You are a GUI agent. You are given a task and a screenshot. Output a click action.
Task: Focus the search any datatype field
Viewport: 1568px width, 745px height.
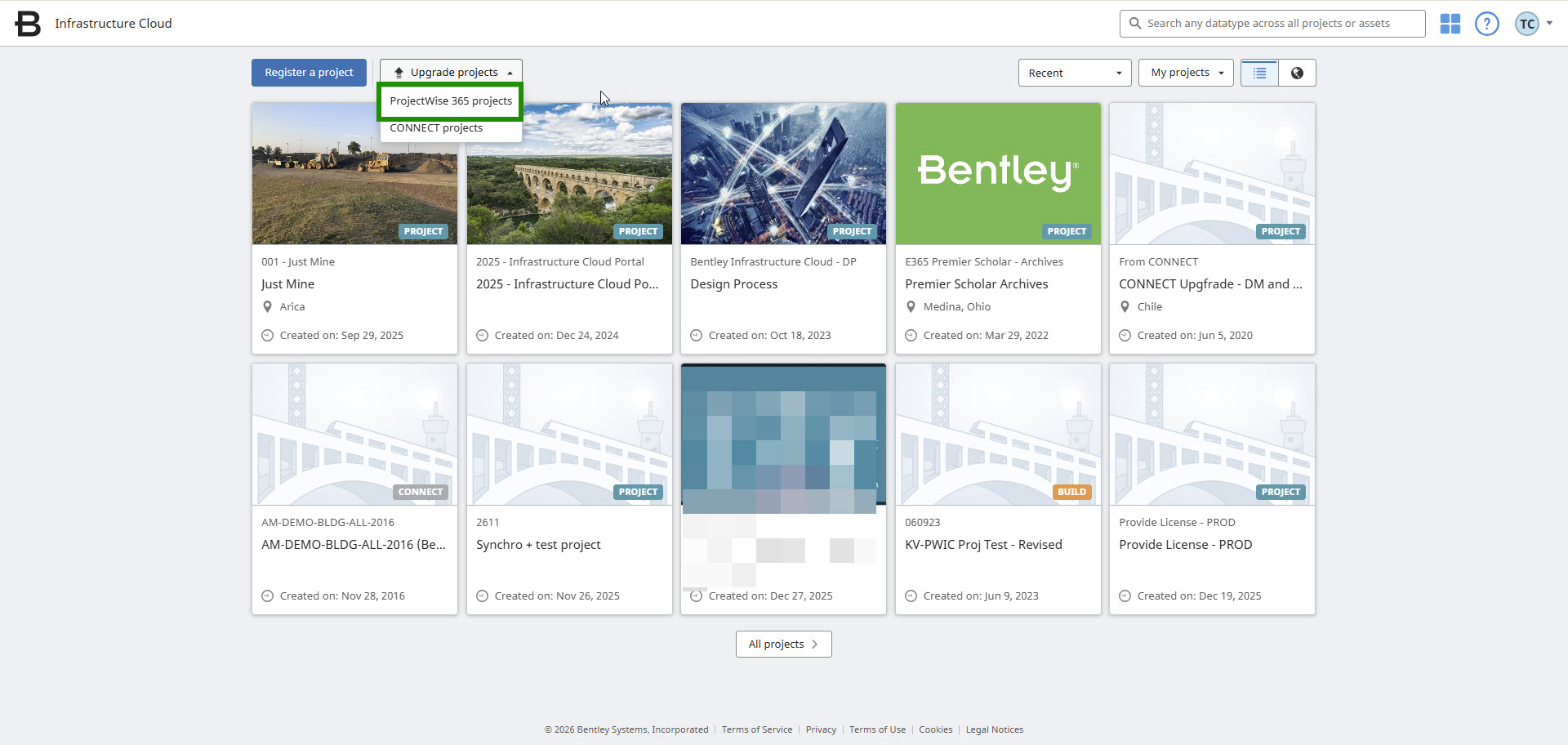click(x=1272, y=24)
